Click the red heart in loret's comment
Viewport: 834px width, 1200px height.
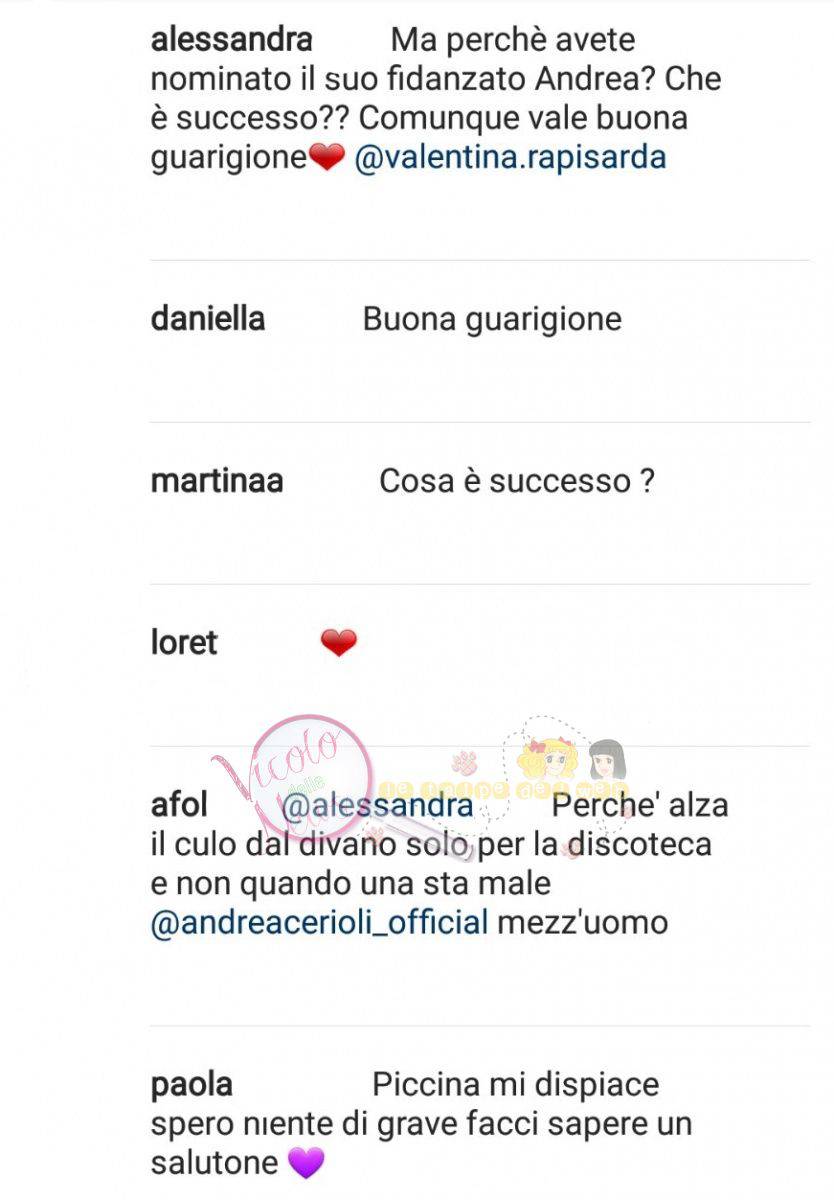click(339, 644)
